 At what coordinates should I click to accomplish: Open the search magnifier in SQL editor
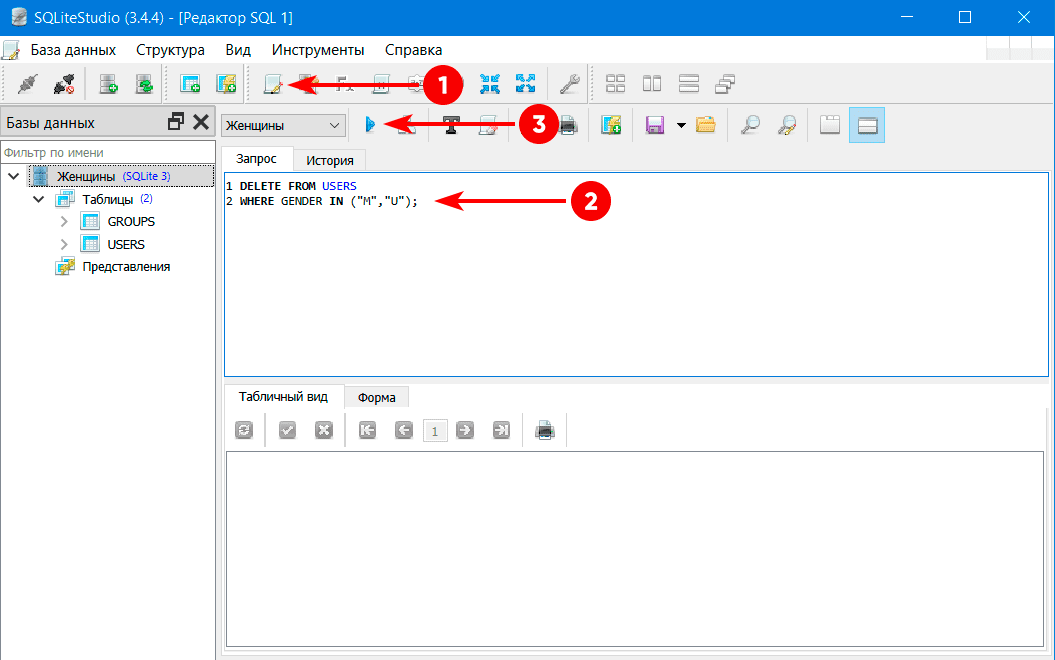(751, 124)
